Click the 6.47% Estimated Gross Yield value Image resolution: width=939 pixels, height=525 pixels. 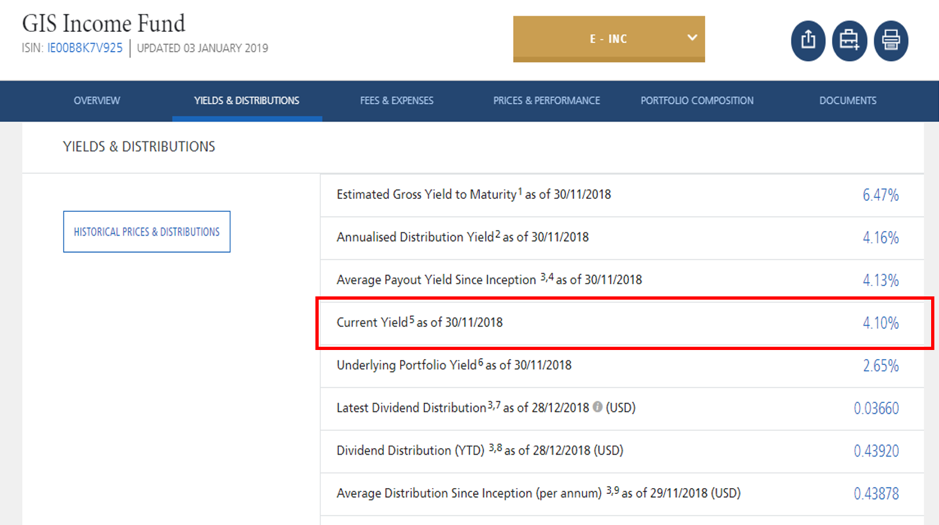[880, 195]
